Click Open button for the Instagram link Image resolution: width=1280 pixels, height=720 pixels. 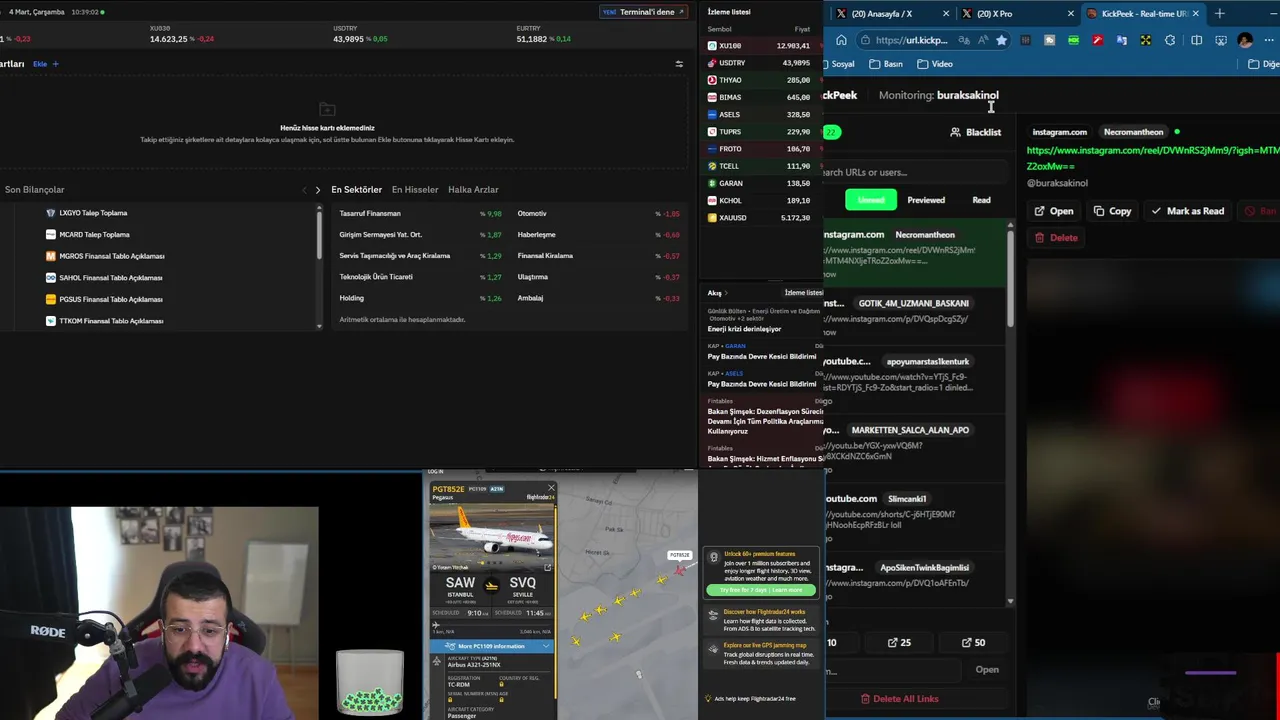click(x=1054, y=211)
